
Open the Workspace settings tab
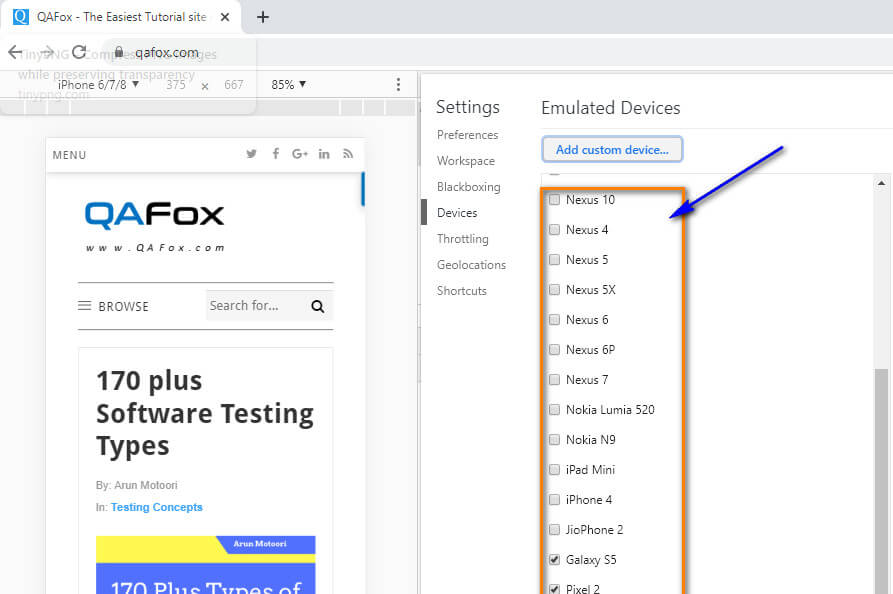(466, 161)
